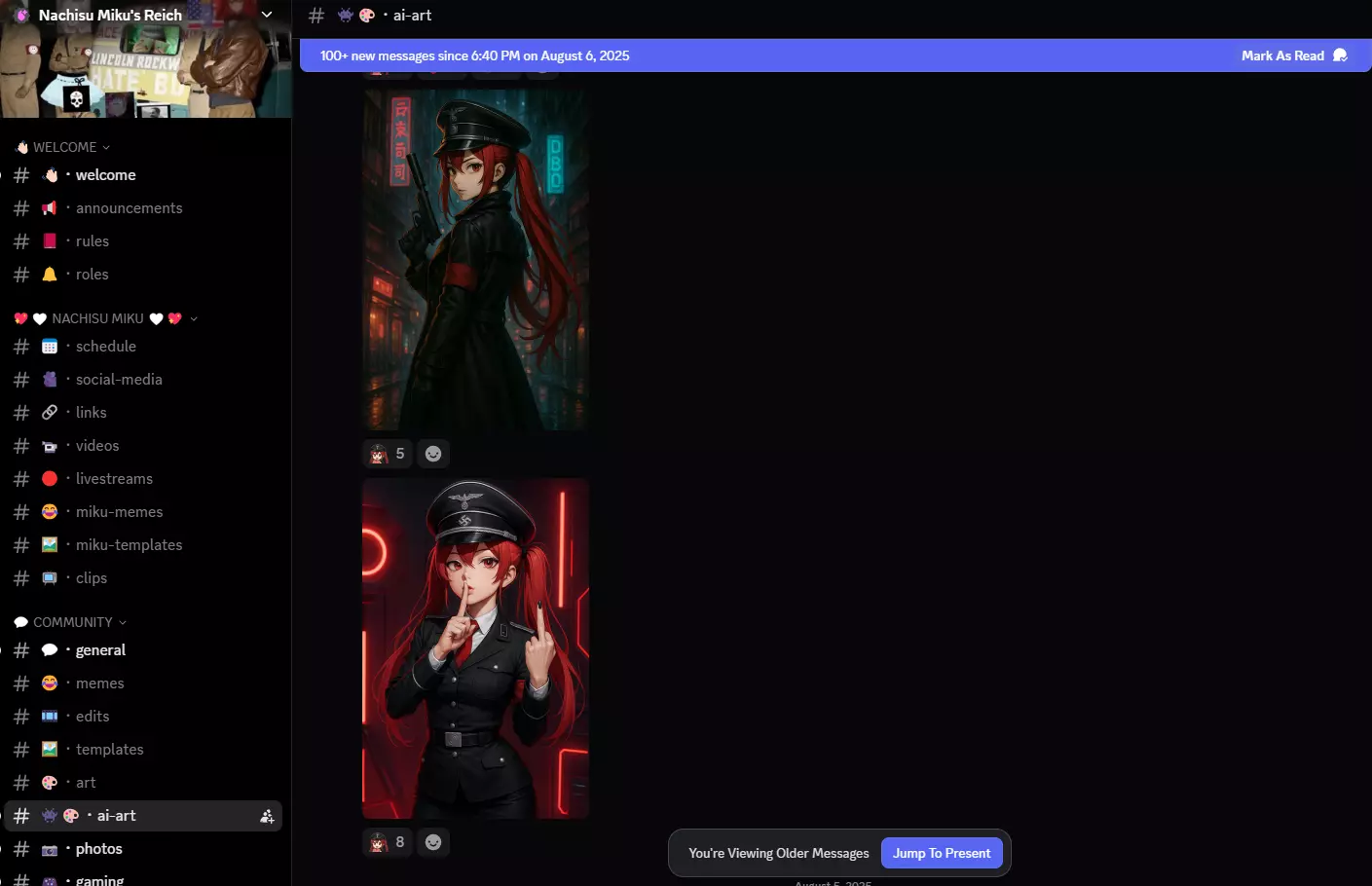Click the red circle icon of livestreams channel
This screenshot has width=1372, height=886.
tap(50, 479)
